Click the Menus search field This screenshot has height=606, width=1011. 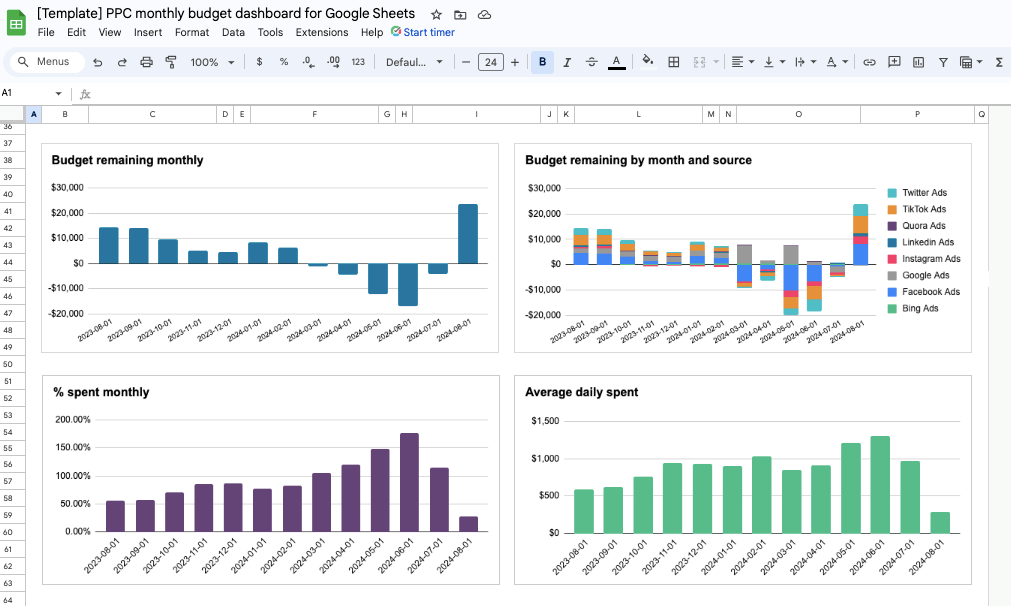(48, 62)
